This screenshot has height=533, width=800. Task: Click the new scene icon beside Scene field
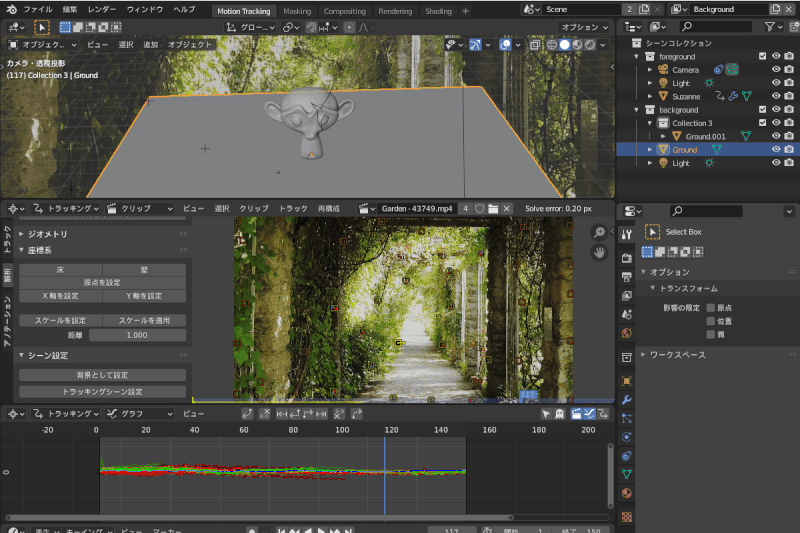(644, 9)
